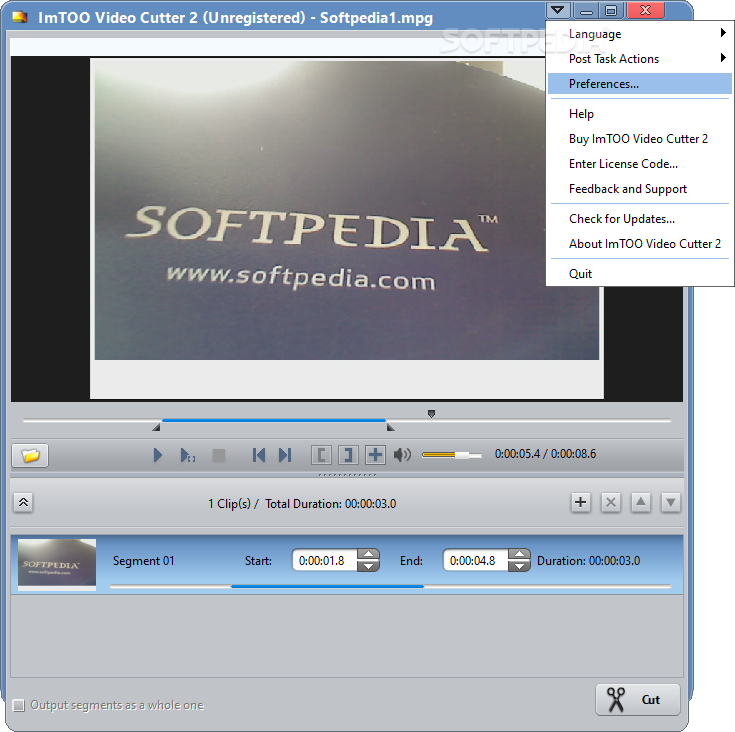
Task: Click the Start time field 0:00:01.8
Action: tap(324, 560)
